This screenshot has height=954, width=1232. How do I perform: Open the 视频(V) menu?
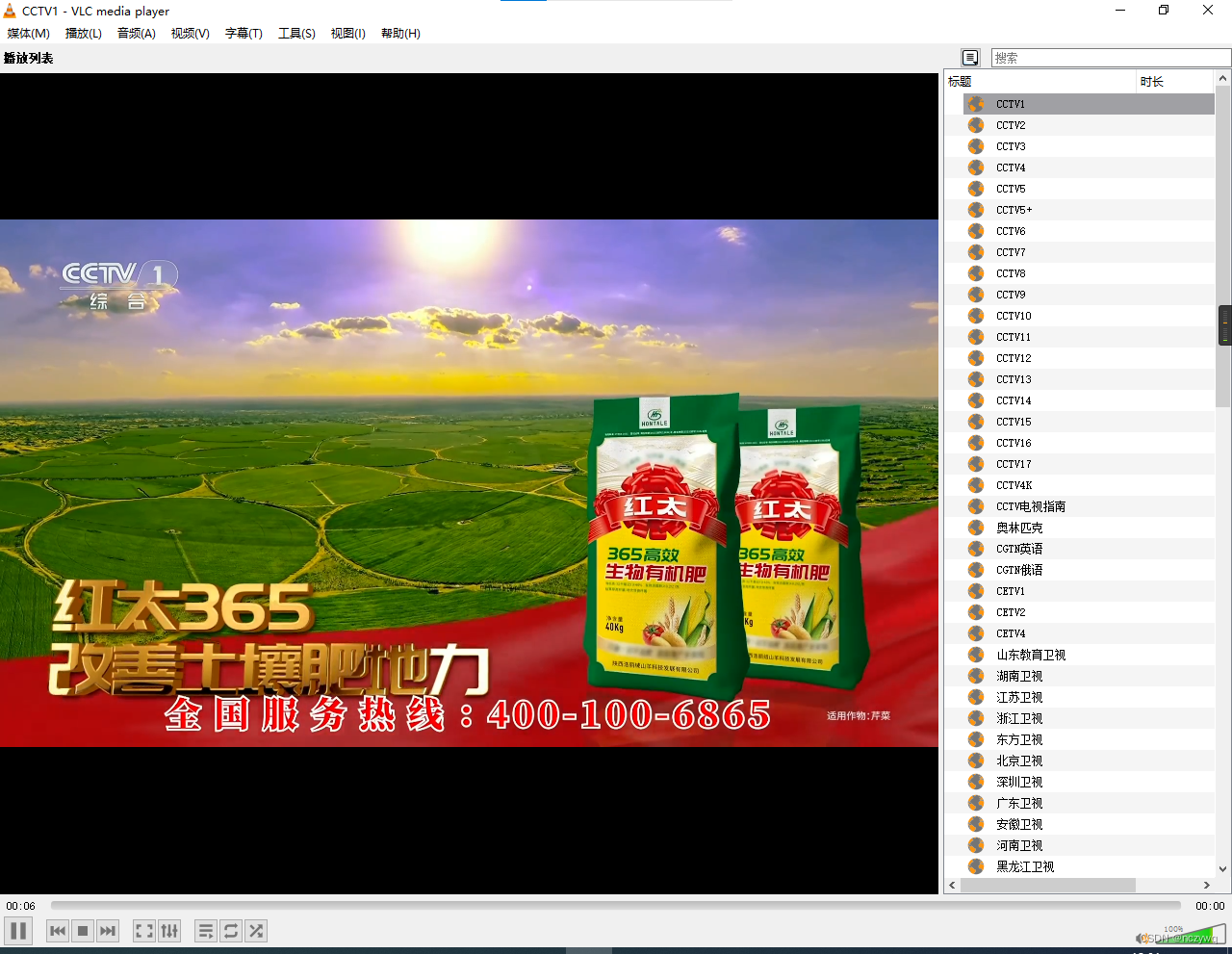pos(191,33)
